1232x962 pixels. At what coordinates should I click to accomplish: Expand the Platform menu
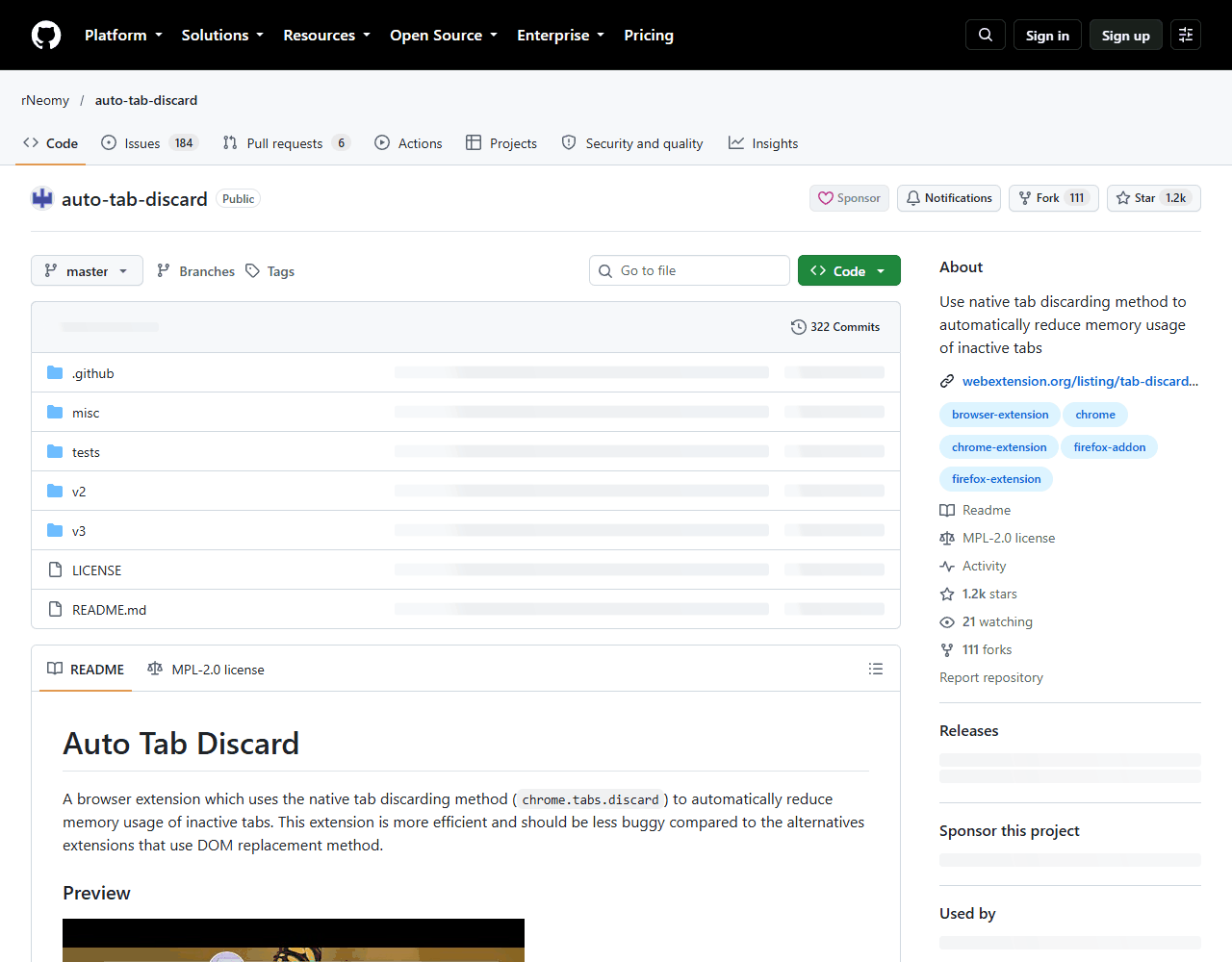pyautogui.click(x=123, y=35)
